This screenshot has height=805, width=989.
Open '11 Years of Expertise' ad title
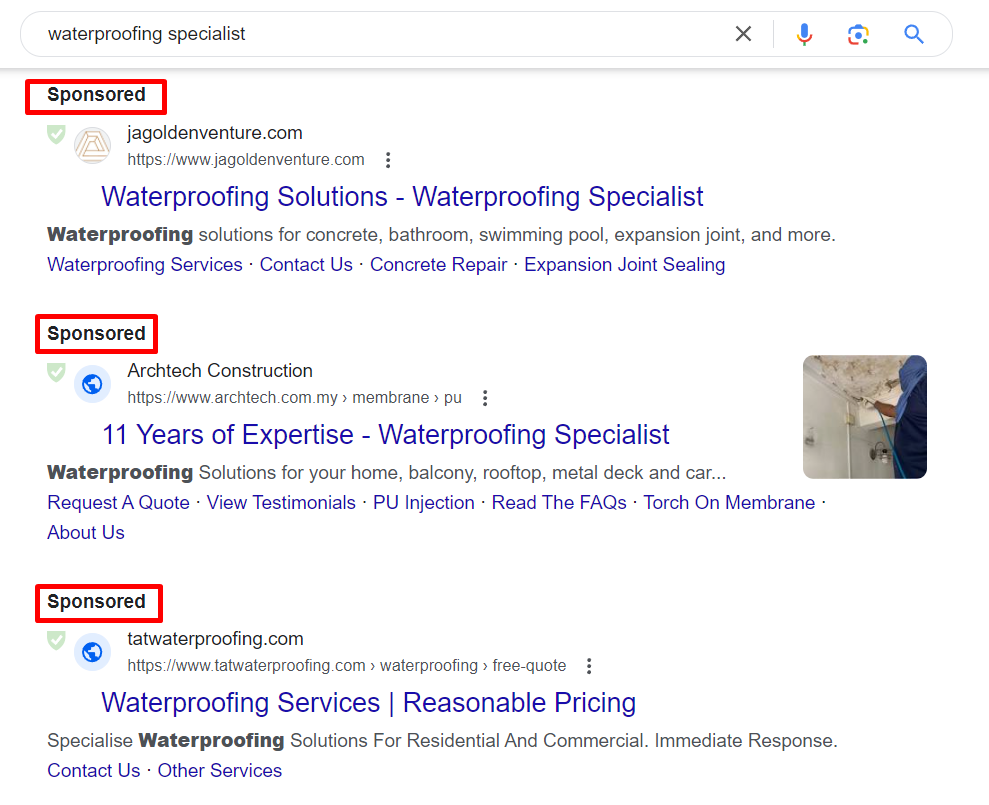(x=386, y=435)
